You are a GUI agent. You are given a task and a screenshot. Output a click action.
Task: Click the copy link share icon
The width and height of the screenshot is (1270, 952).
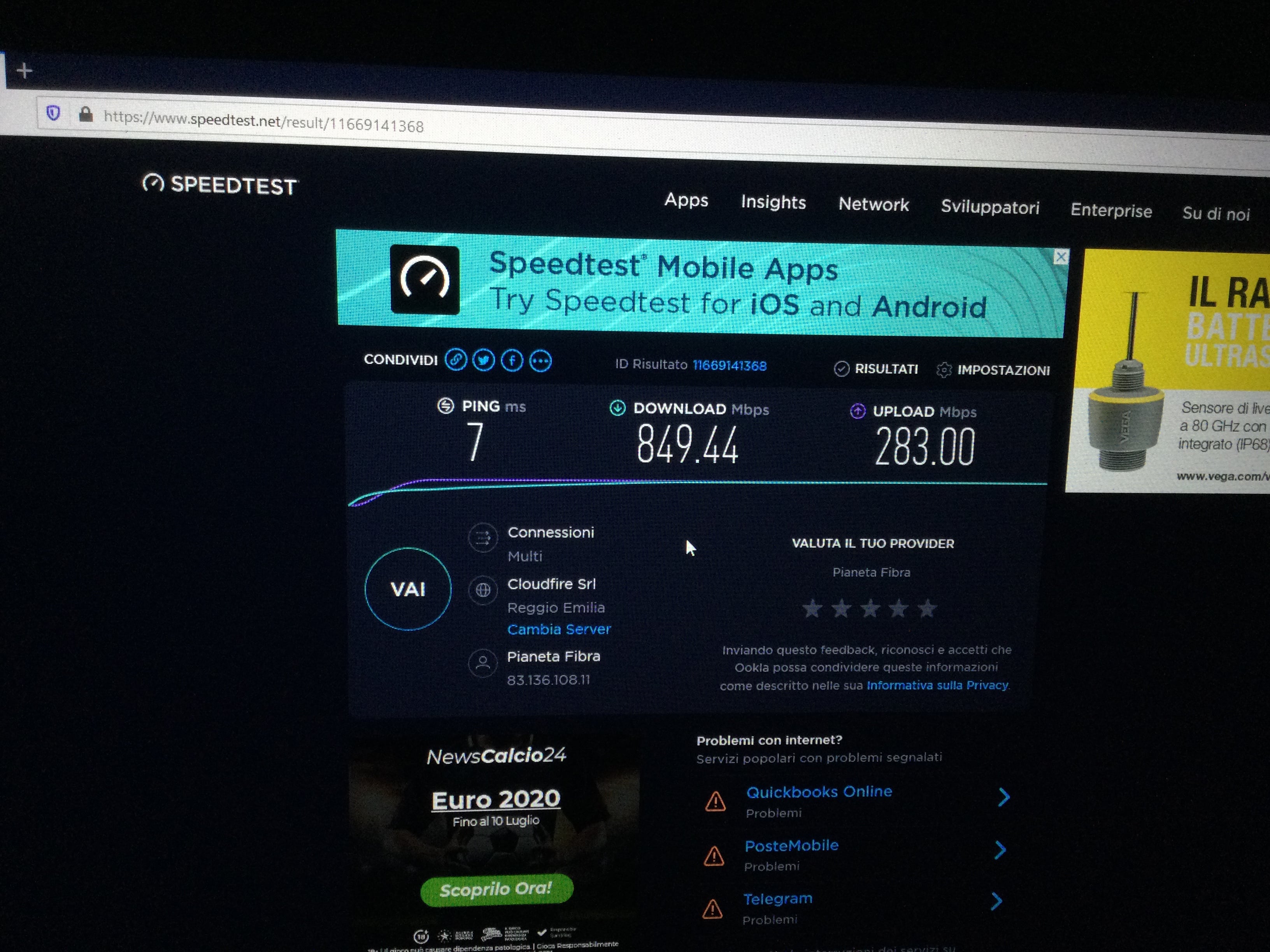(x=456, y=360)
